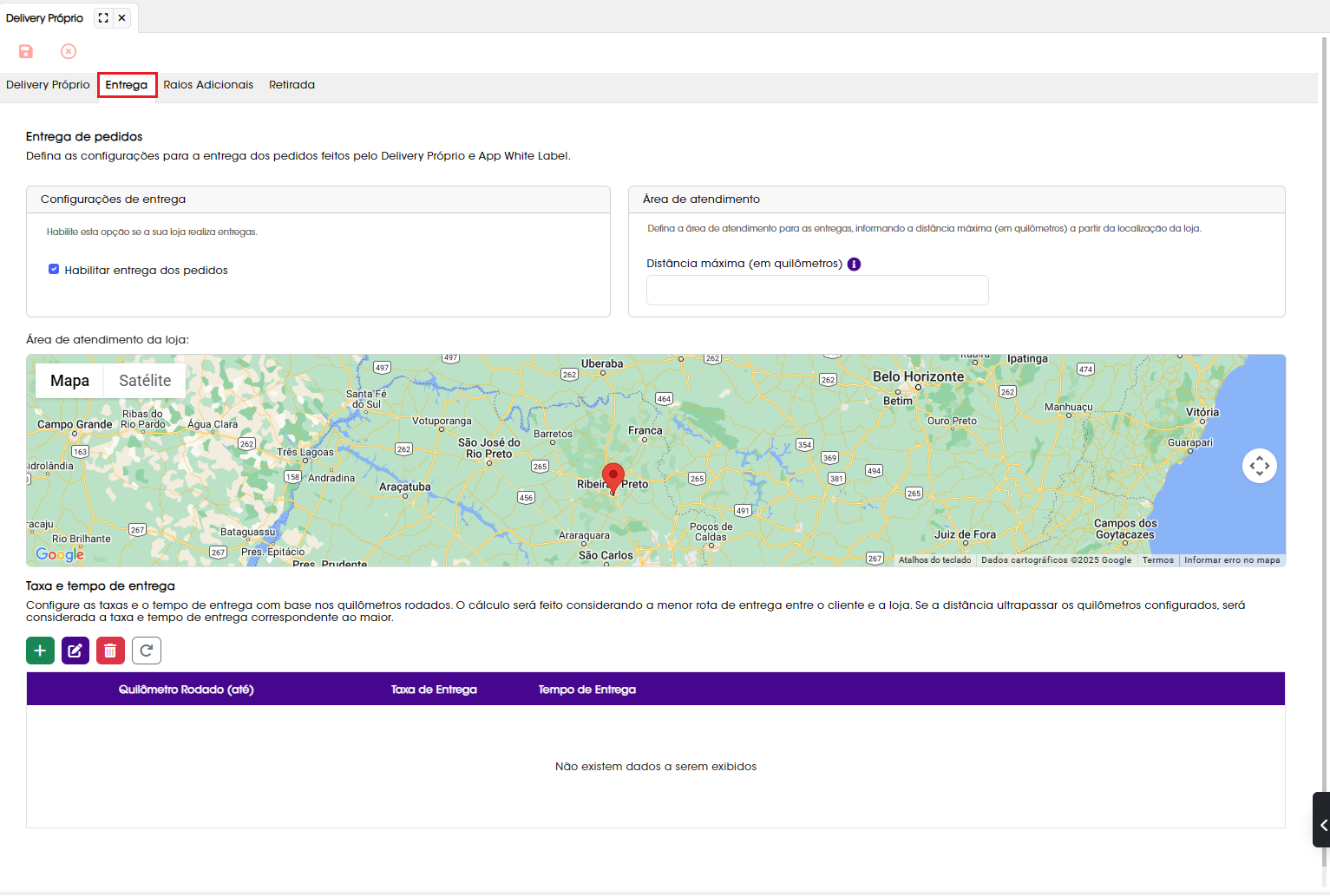This screenshot has height=896, width=1330.
Task: Close the Delivery Próprio window tab
Action: tap(122, 17)
